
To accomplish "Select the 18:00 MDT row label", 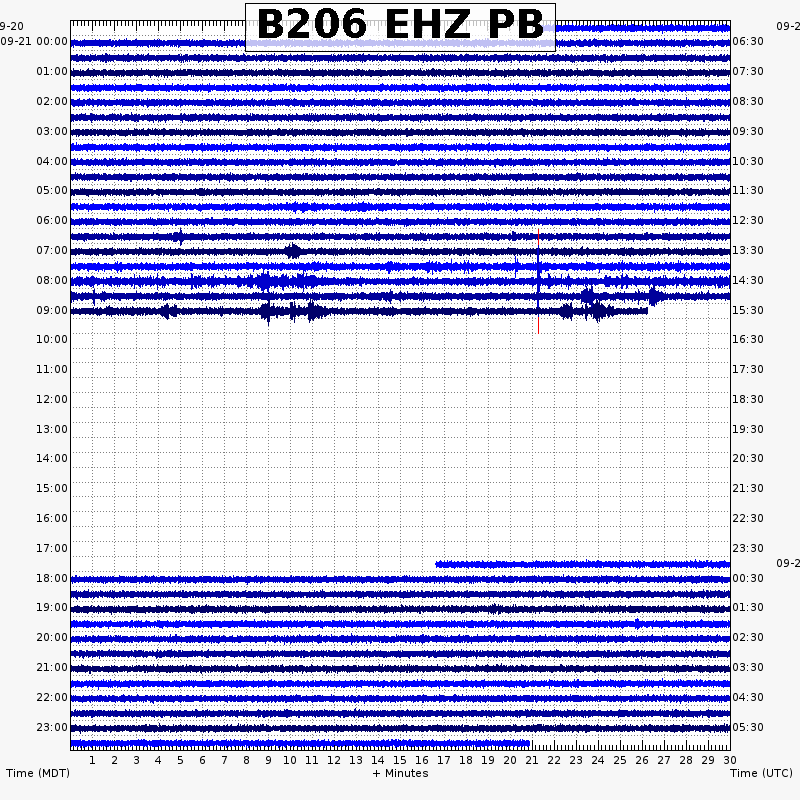I will pyautogui.click(x=52, y=579).
